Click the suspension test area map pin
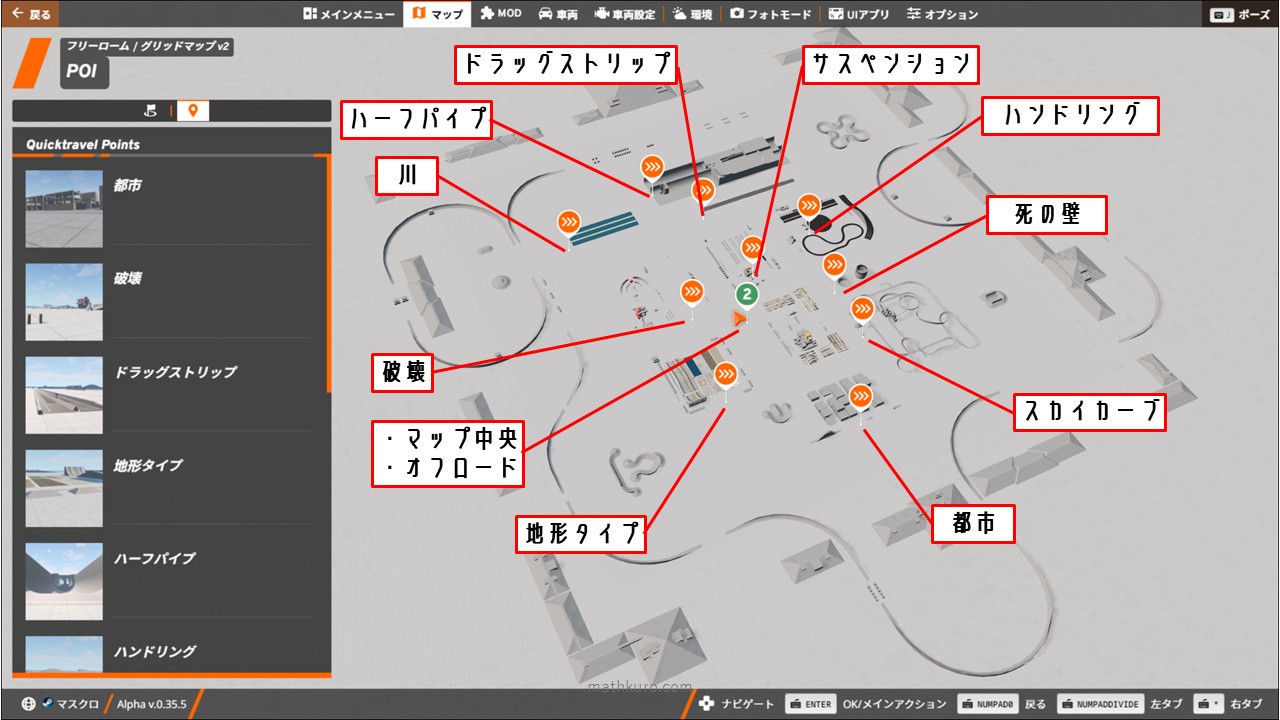 pos(752,247)
